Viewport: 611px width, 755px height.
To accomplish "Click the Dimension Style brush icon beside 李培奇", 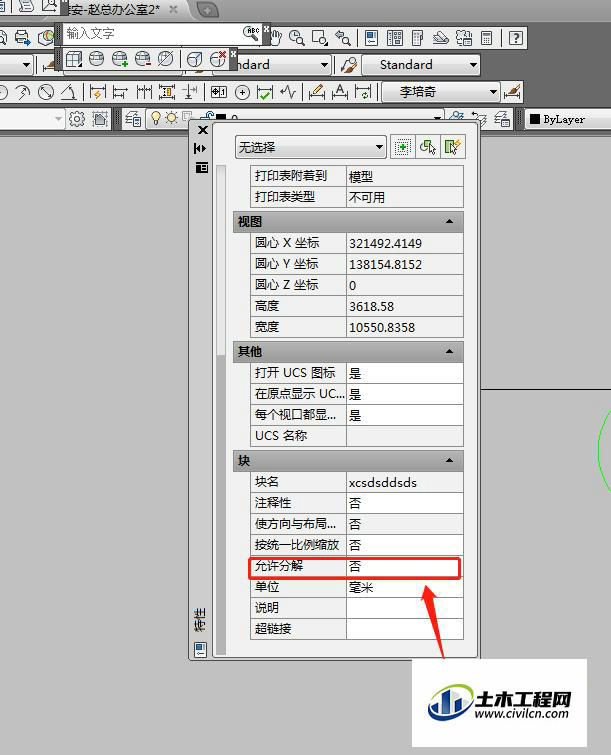I will (x=512, y=92).
